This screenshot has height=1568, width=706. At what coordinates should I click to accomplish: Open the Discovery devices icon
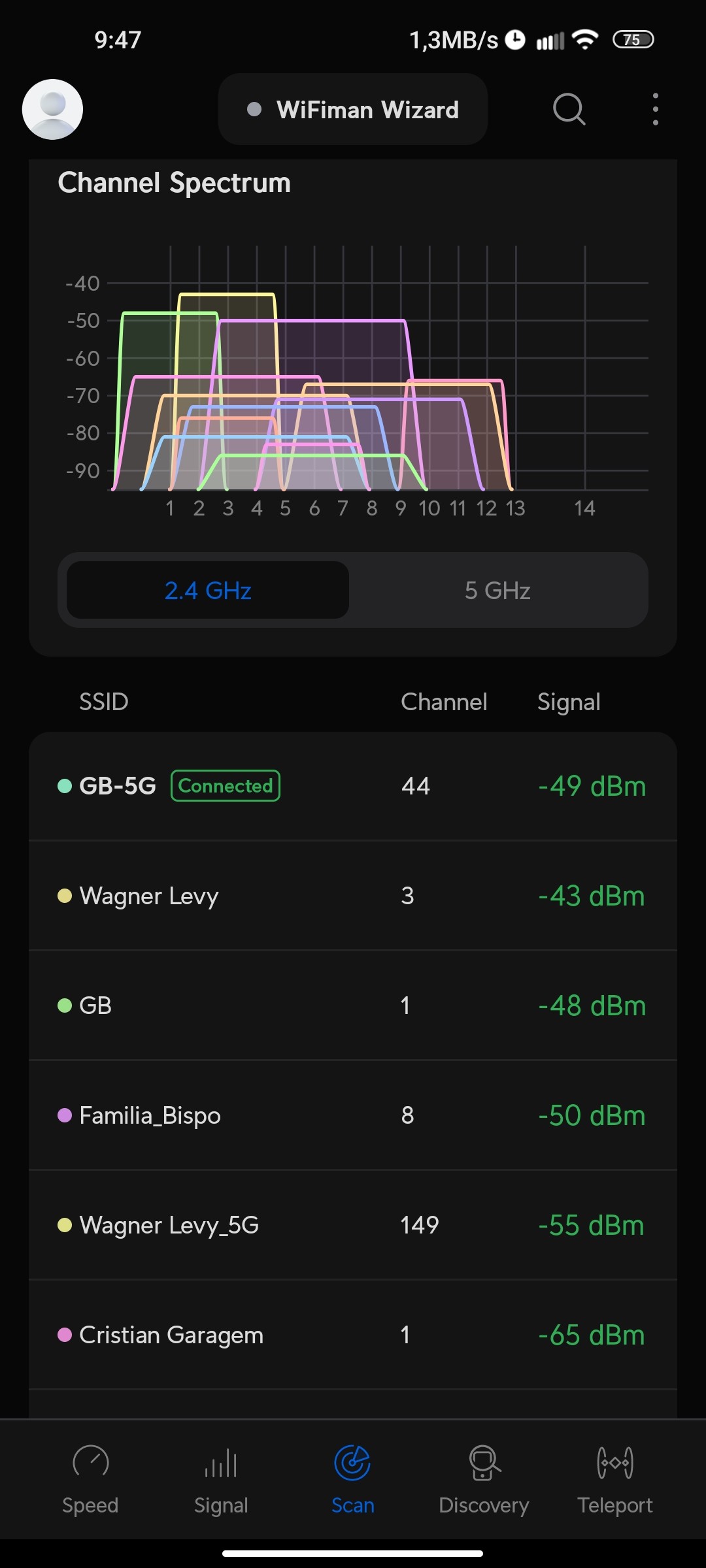[x=484, y=1462]
